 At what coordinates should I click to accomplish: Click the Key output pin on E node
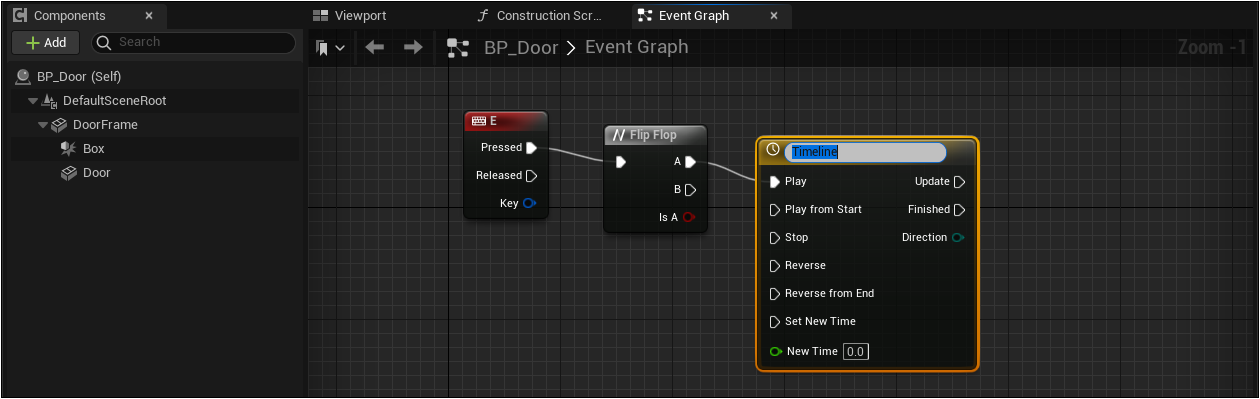click(530, 203)
